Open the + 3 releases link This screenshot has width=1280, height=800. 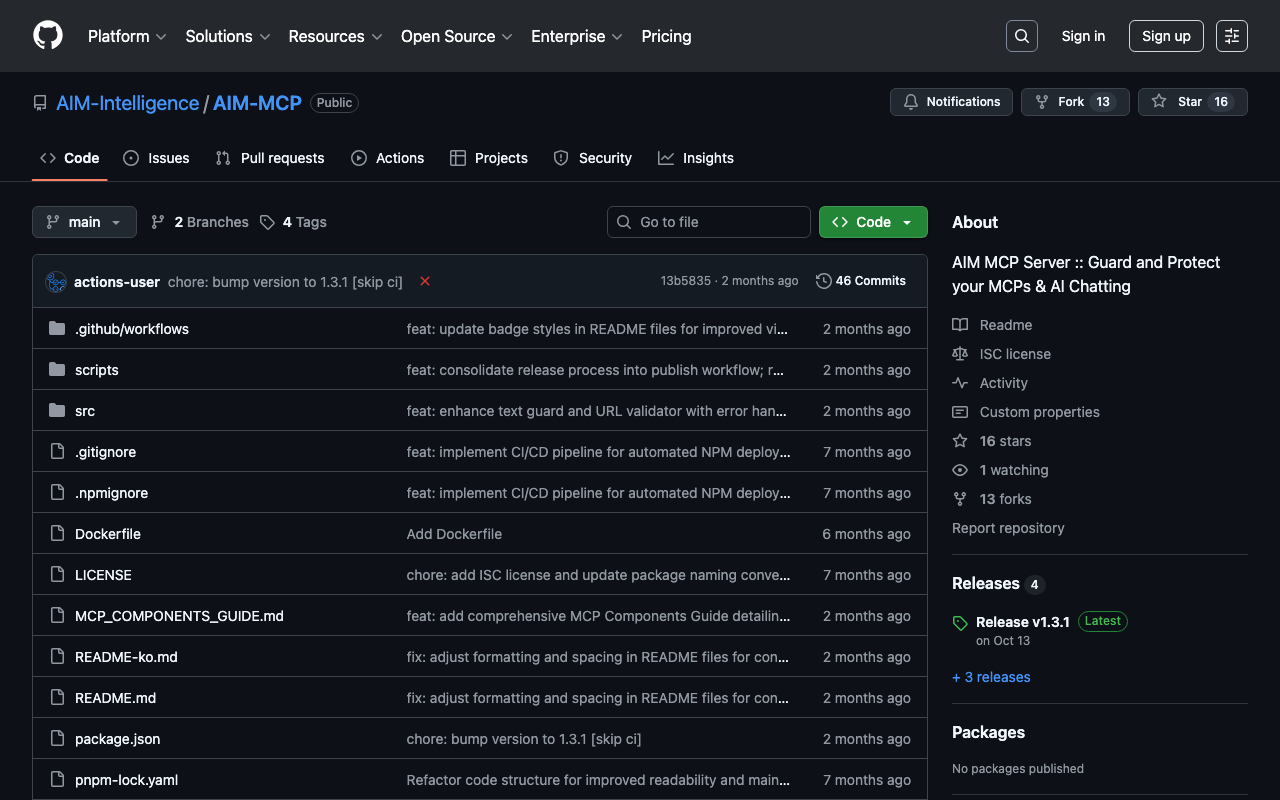click(991, 677)
